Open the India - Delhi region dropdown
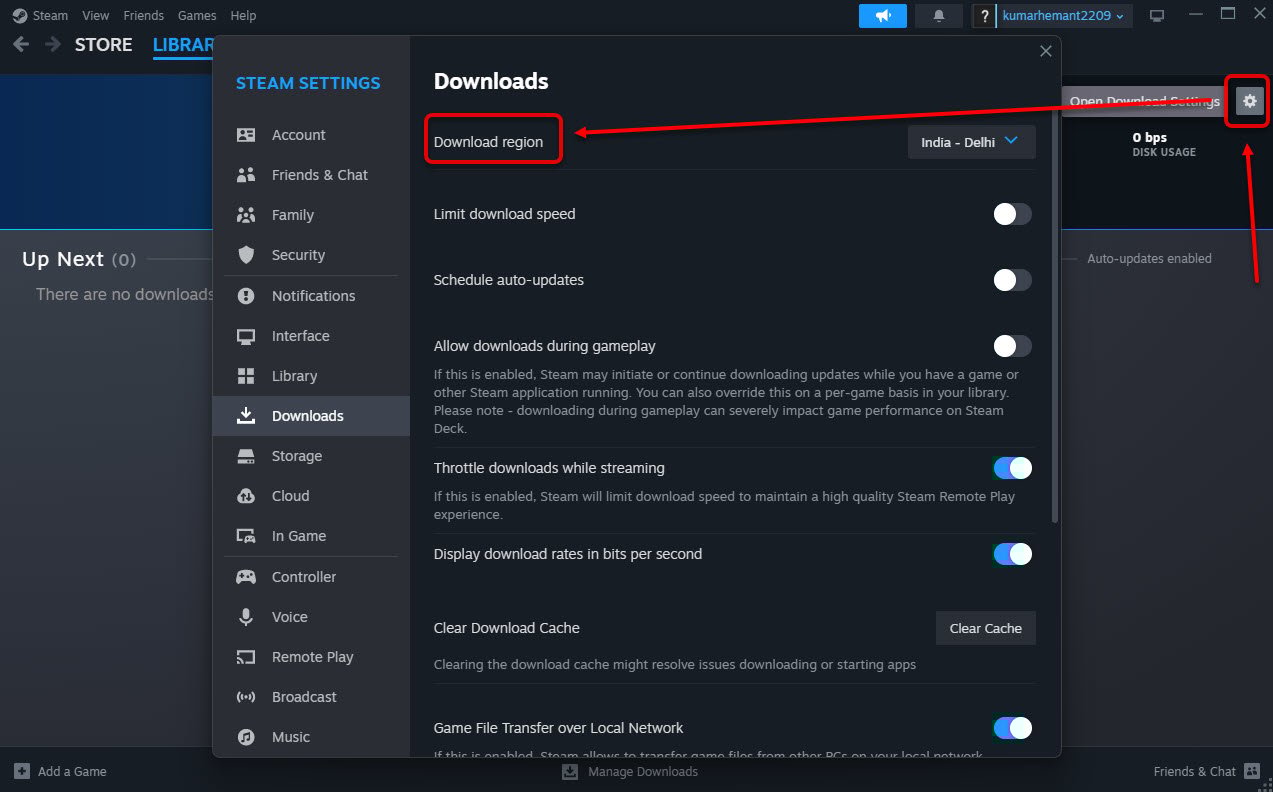This screenshot has height=792, width=1273. pos(970,141)
